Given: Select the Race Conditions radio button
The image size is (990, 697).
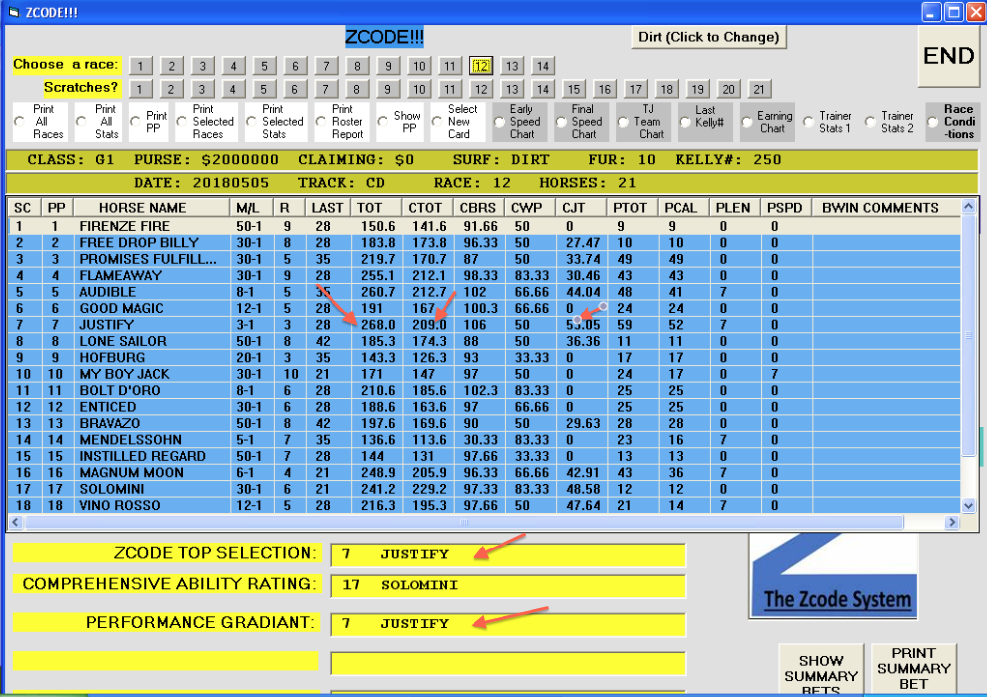Looking at the screenshot, I should (x=933, y=122).
